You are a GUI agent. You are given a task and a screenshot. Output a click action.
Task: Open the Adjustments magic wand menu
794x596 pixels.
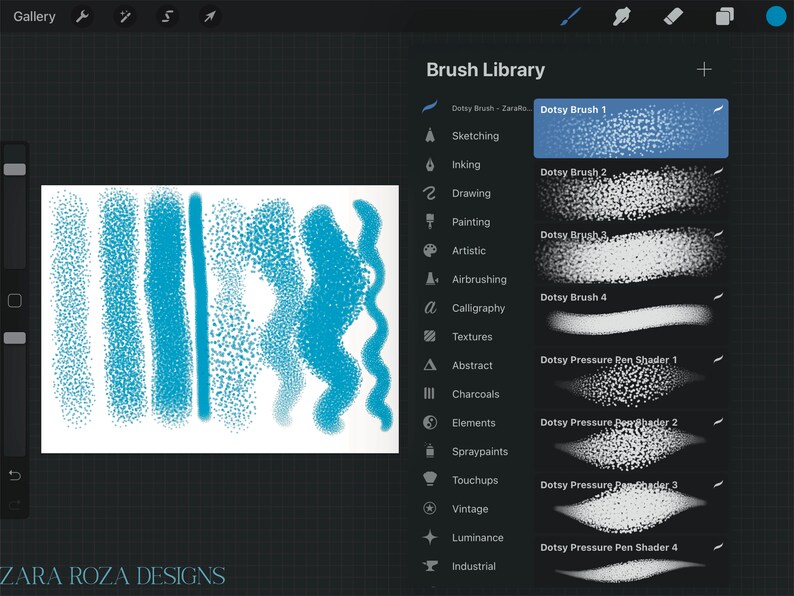pyautogui.click(x=125, y=17)
